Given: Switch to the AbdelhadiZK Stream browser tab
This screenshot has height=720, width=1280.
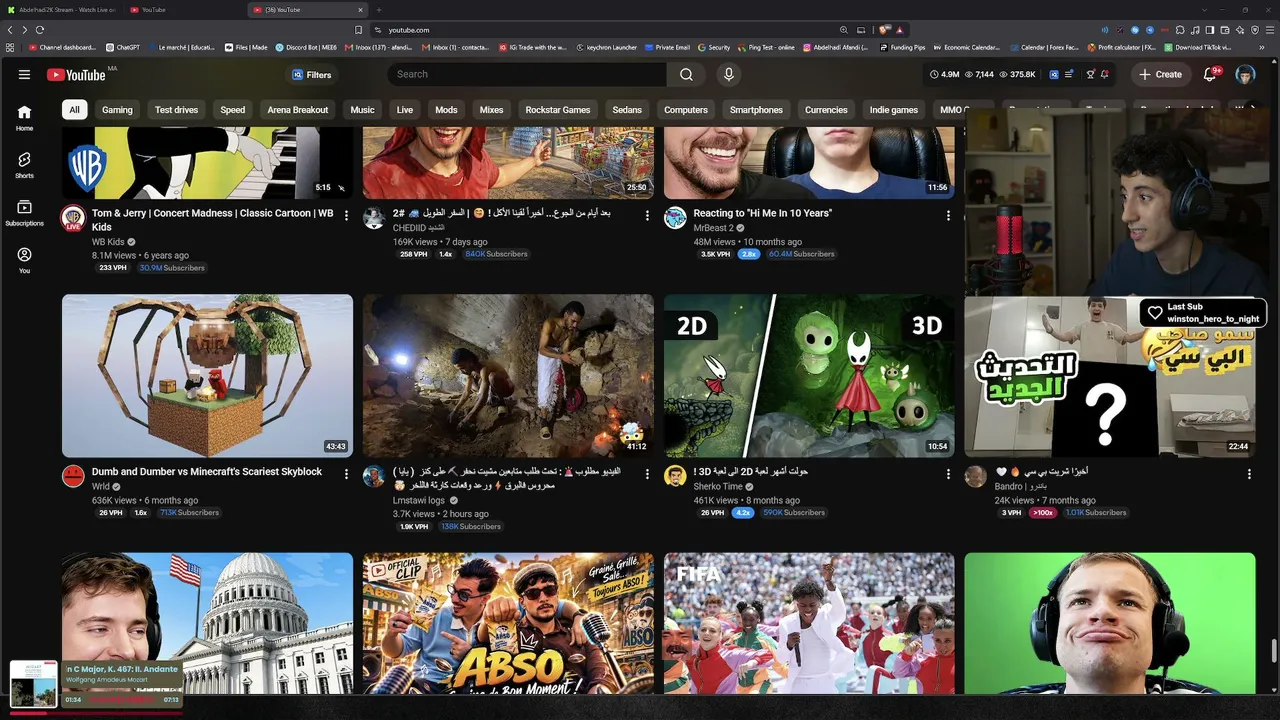Looking at the screenshot, I should [x=62, y=10].
